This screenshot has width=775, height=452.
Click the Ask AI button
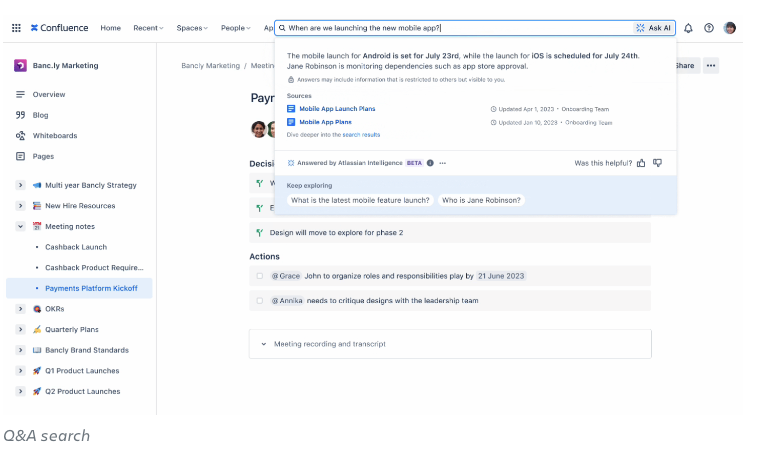654,28
